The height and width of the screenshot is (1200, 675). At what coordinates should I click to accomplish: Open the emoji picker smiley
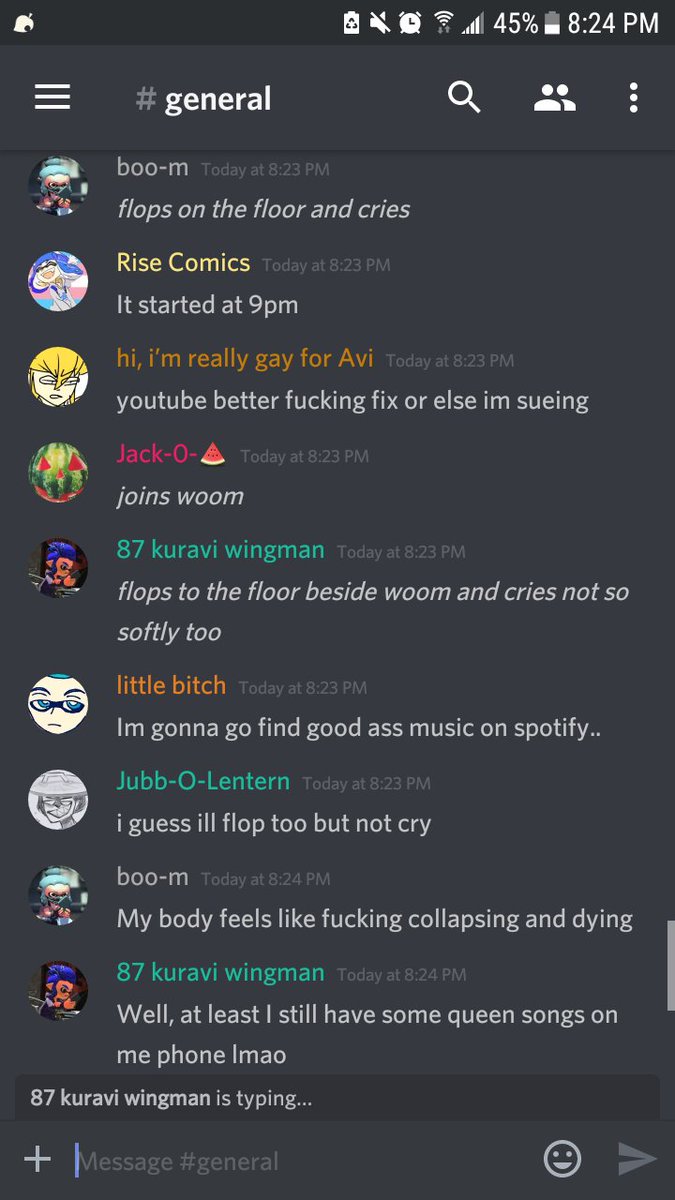562,1159
